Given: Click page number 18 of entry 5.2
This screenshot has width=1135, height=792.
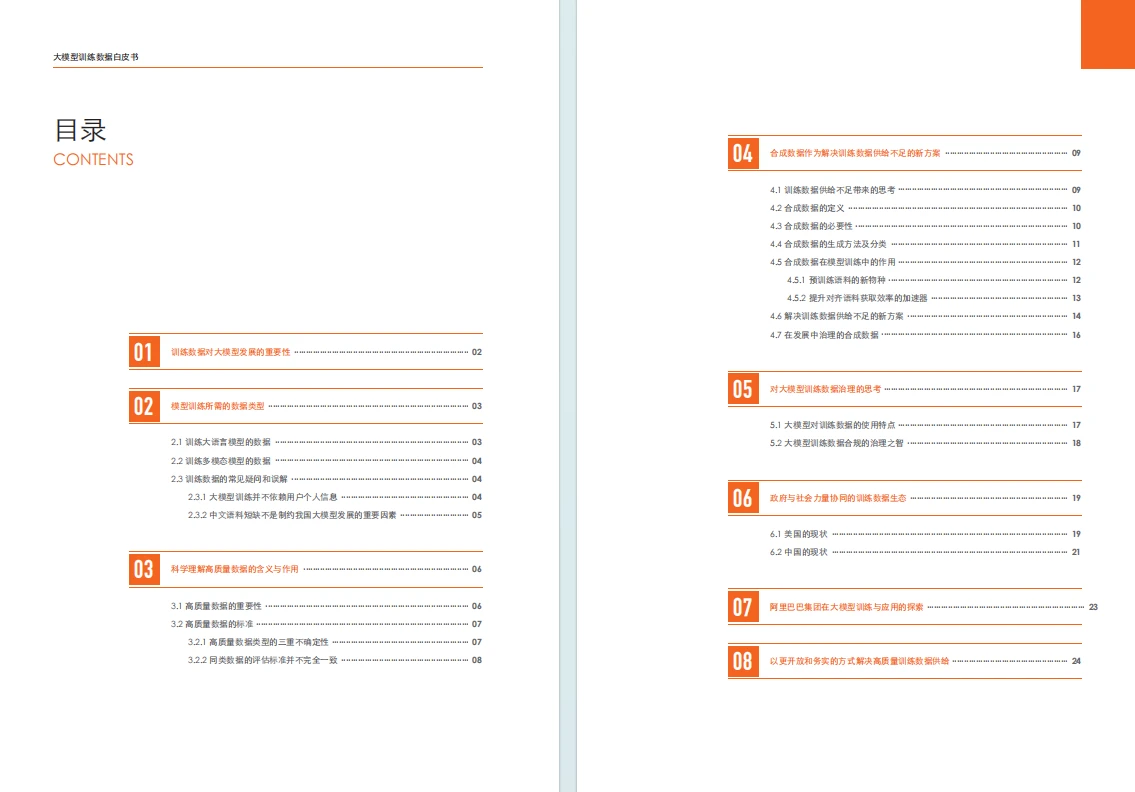Looking at the screenshot, I should 1076,443.
